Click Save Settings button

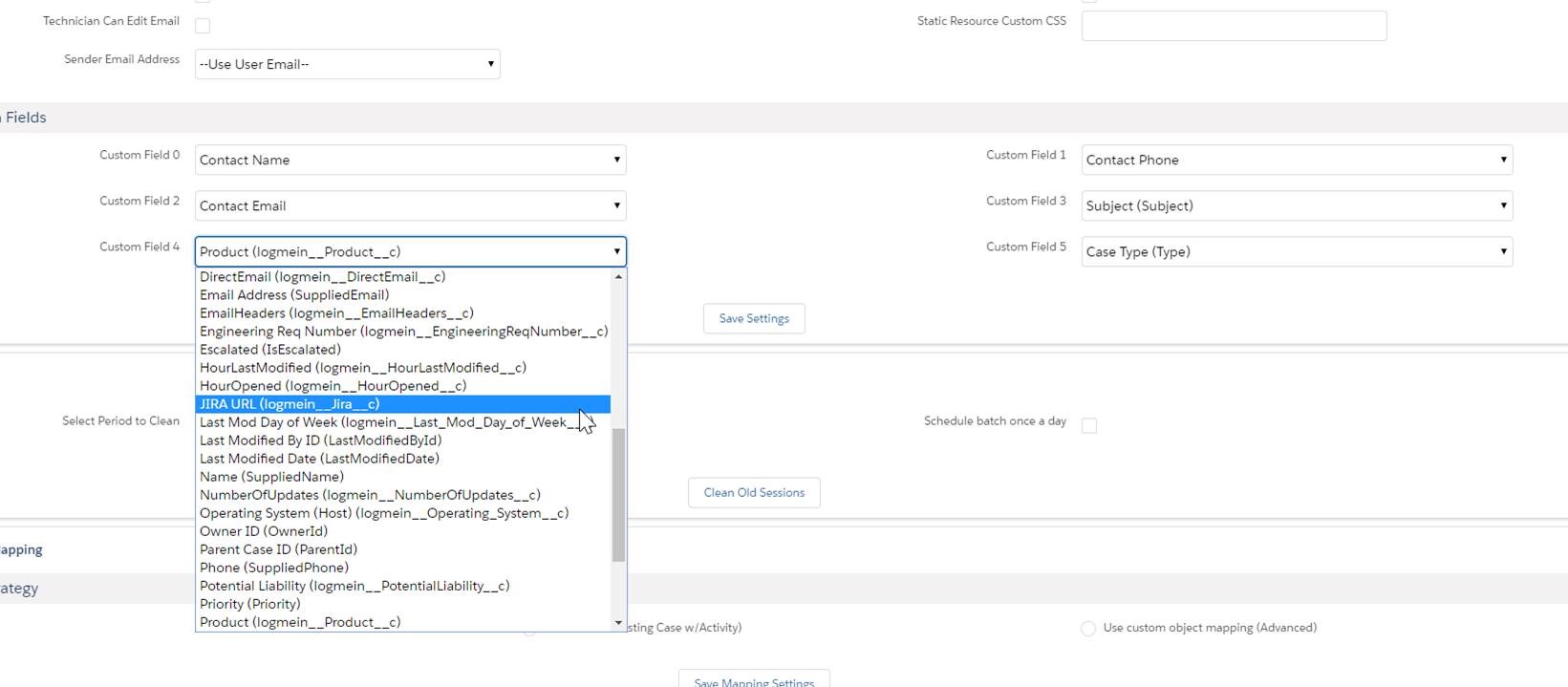click(754, 318)
